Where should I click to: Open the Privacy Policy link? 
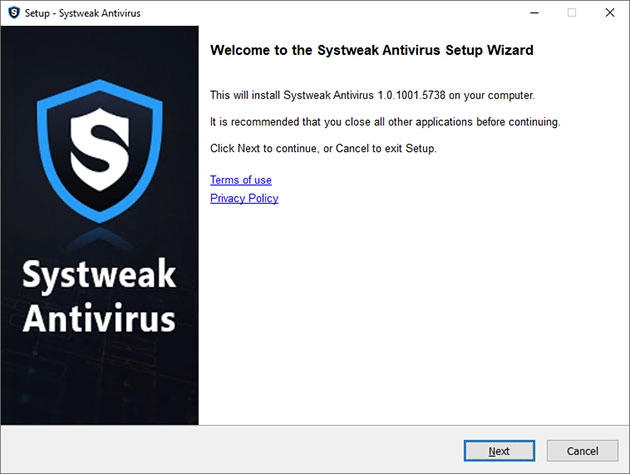(244, 198)
